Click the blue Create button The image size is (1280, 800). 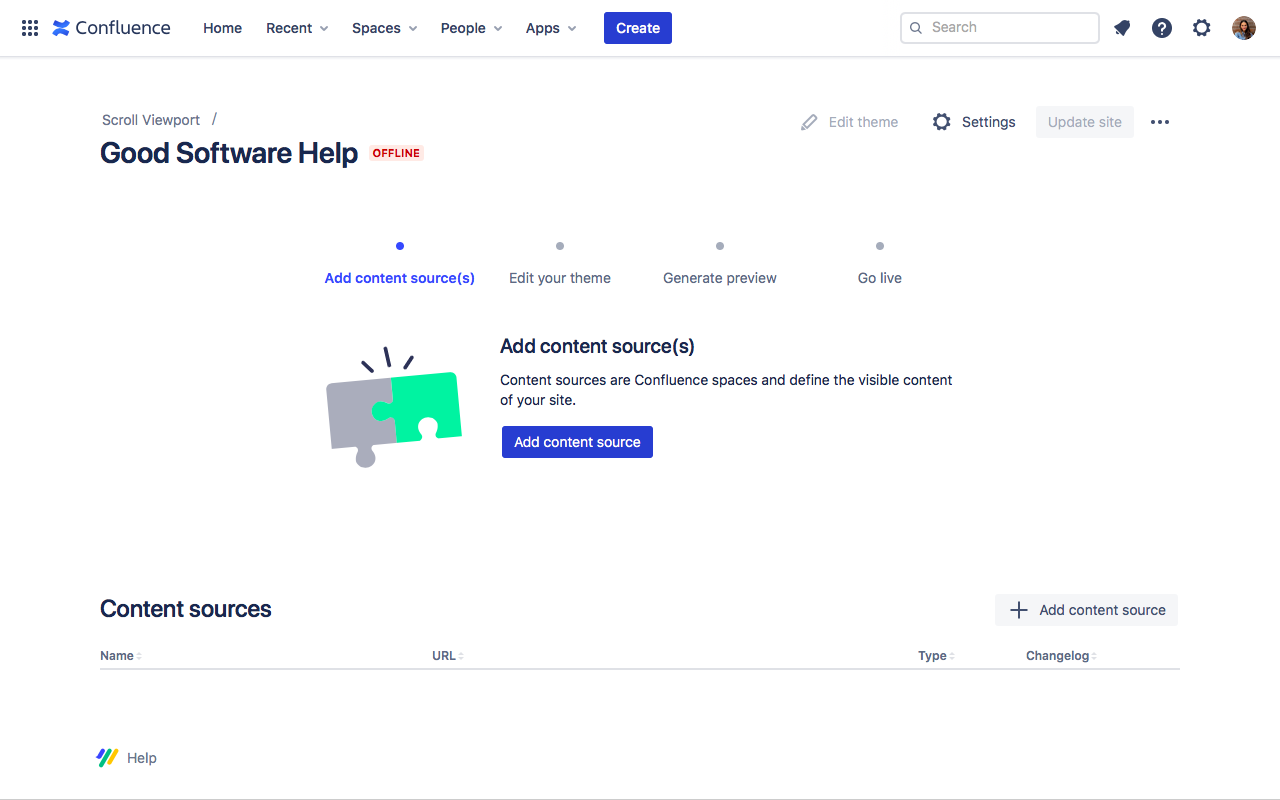pyautogui.click(x=637, y=28)
